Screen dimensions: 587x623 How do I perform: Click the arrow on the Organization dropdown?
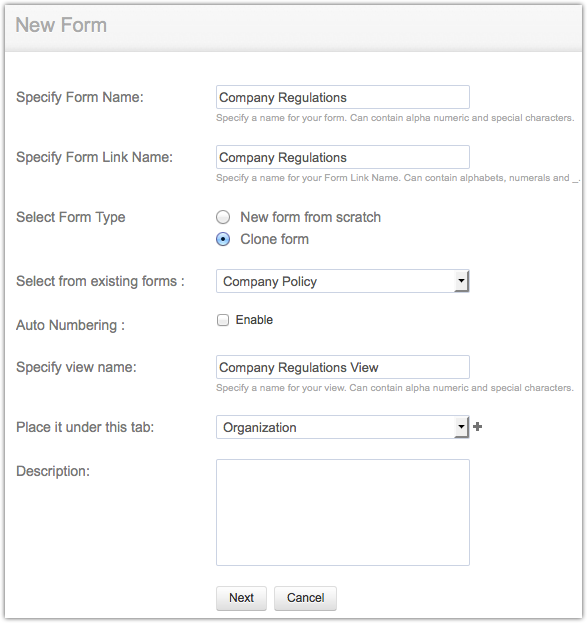tap(461, 427)
